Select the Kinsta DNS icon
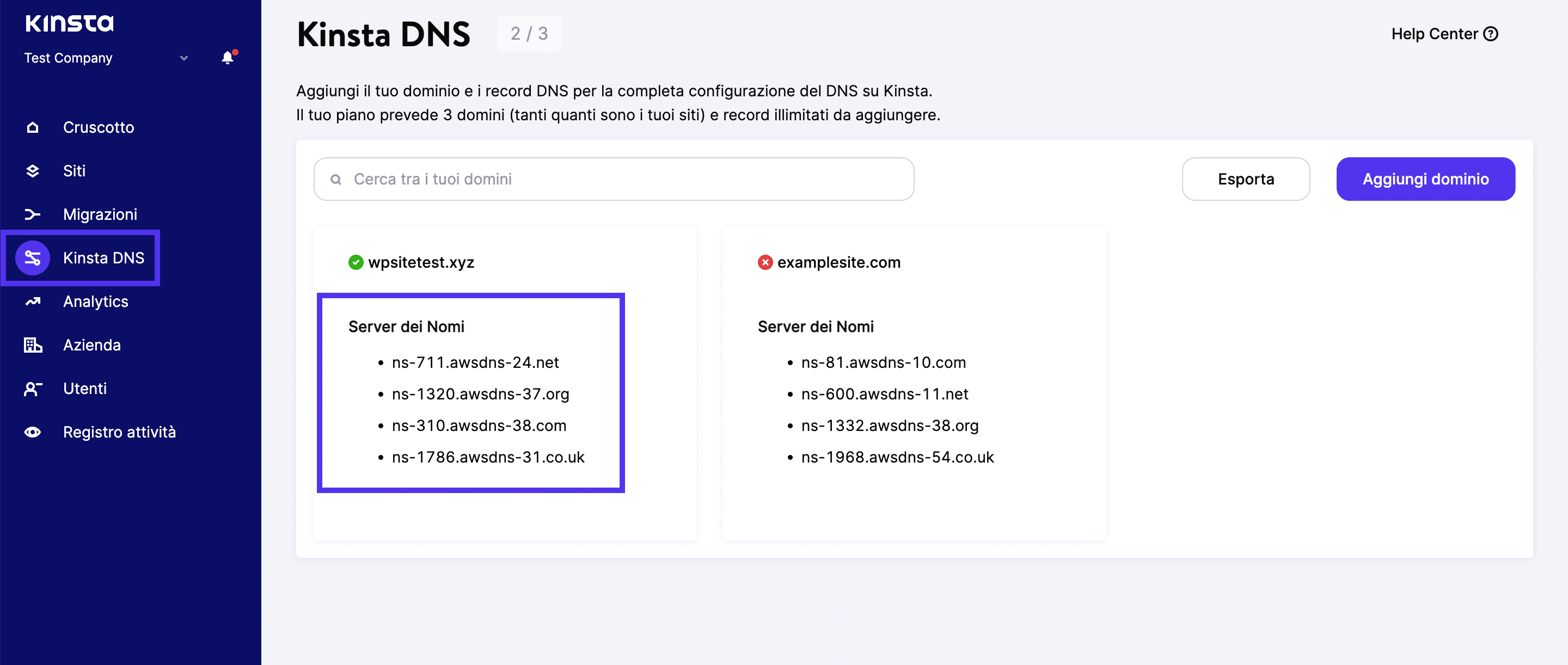Screen dimensions: 1568x665 [32, 258]
